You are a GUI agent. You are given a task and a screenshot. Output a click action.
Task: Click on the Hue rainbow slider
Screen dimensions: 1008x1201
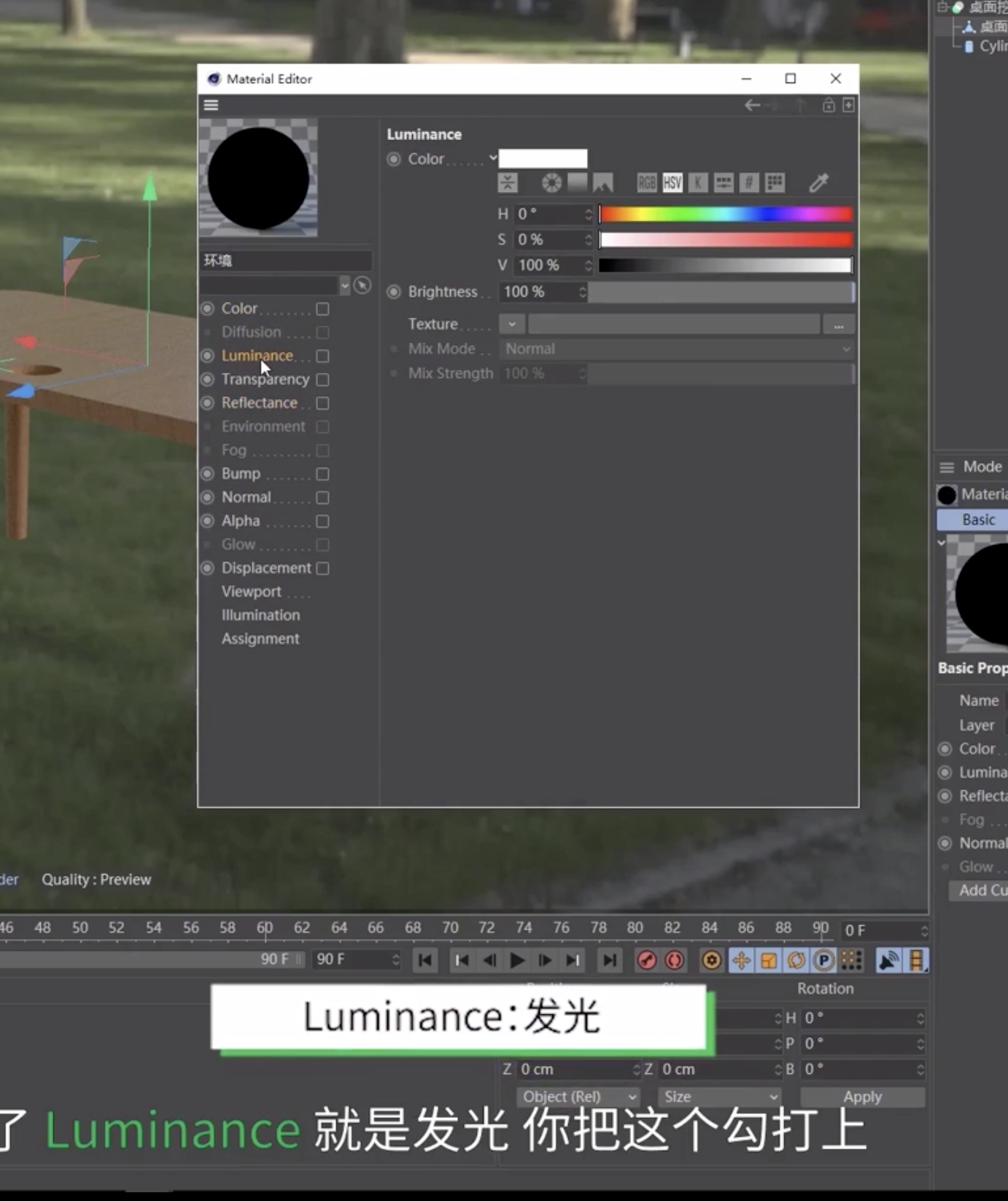pos(726,214)
